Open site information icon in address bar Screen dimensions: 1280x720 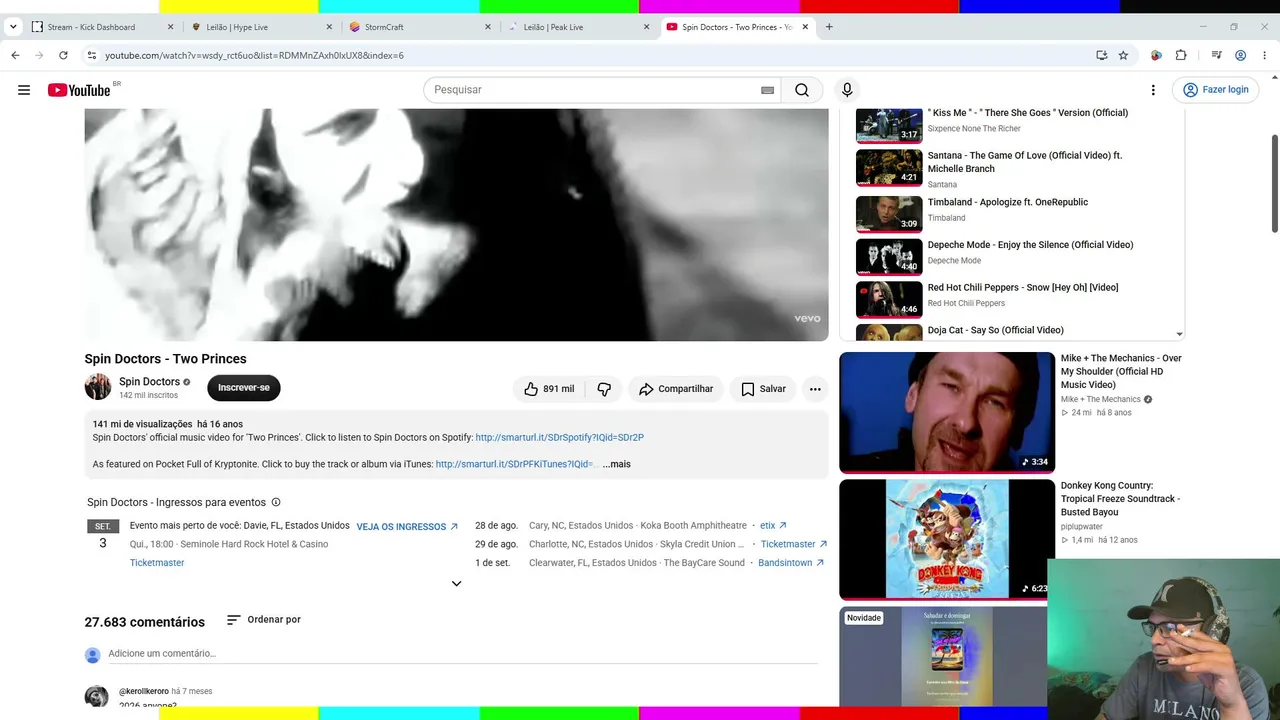click(x=92, y=55)
